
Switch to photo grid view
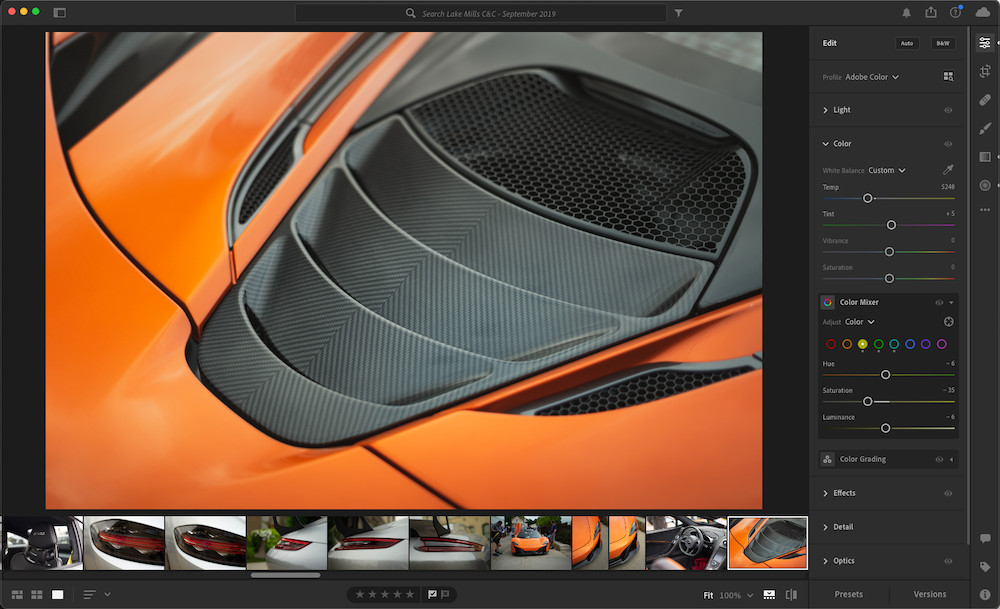(17, 594)
